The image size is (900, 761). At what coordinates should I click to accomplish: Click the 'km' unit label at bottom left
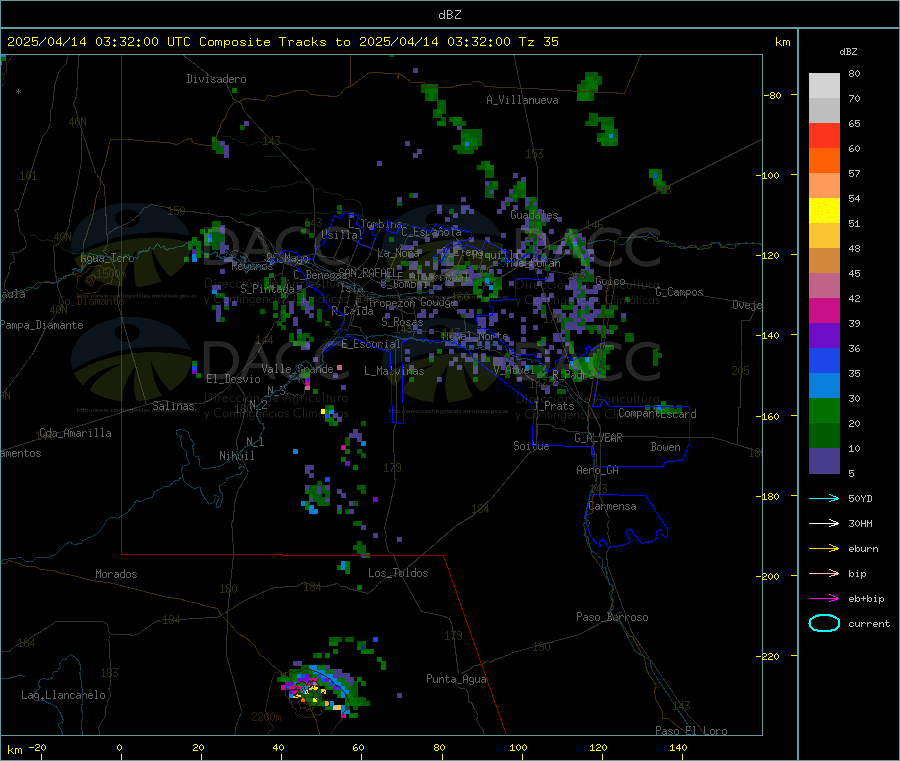tap(14, 750)
